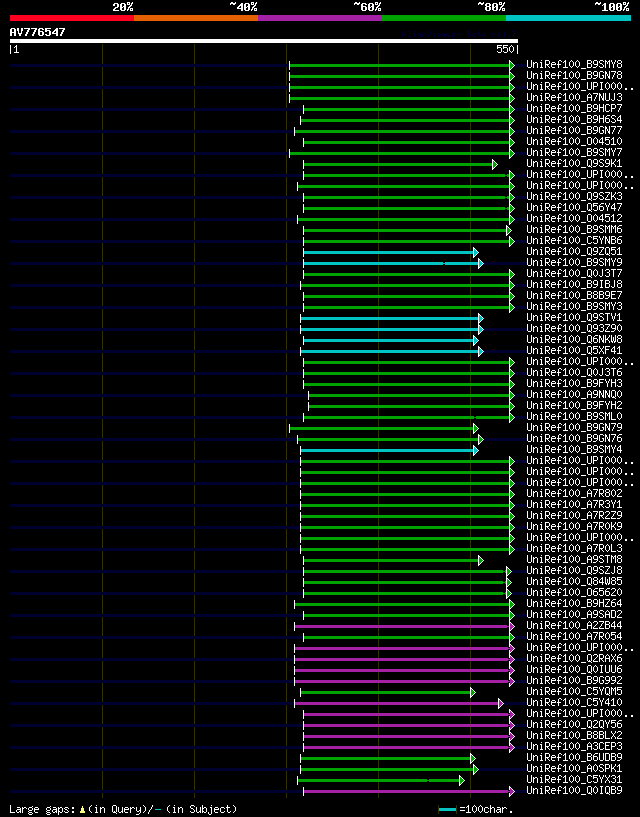The image size is (640, 817).
Task: Click the purple alignment bar for B9G992
Action: [402, 682]
